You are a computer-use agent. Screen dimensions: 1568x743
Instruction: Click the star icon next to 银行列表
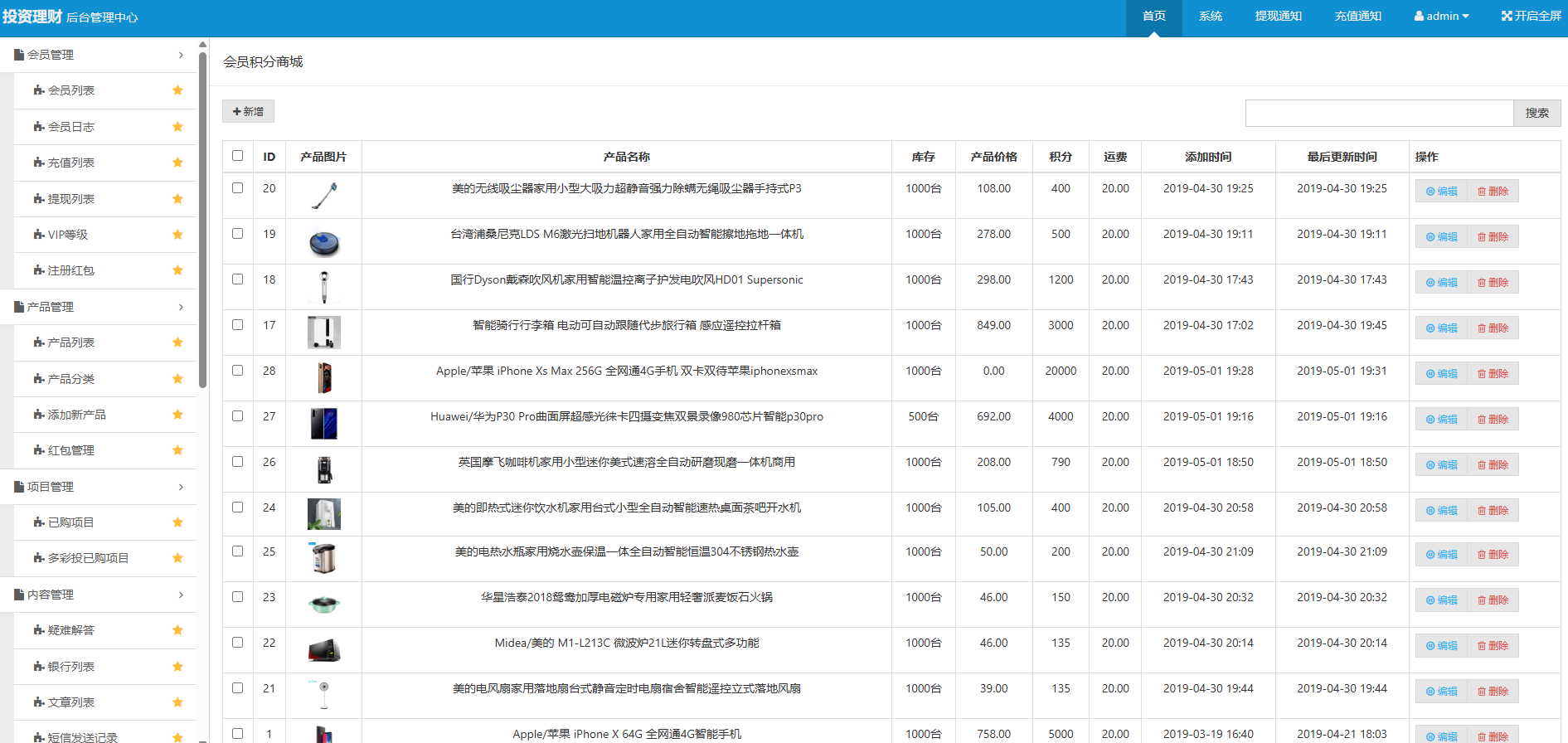pyautogui.click(x=177, y=667)
